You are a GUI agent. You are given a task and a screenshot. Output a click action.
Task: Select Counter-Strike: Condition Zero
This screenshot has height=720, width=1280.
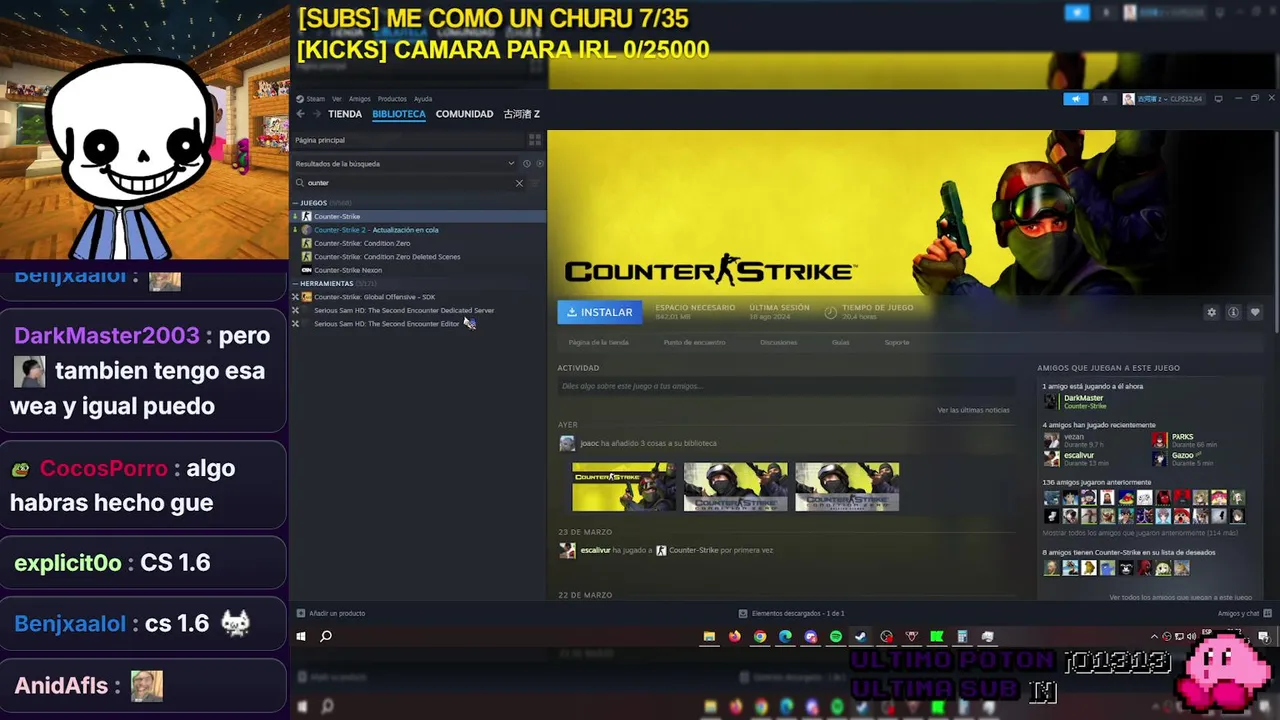point(419,243)
